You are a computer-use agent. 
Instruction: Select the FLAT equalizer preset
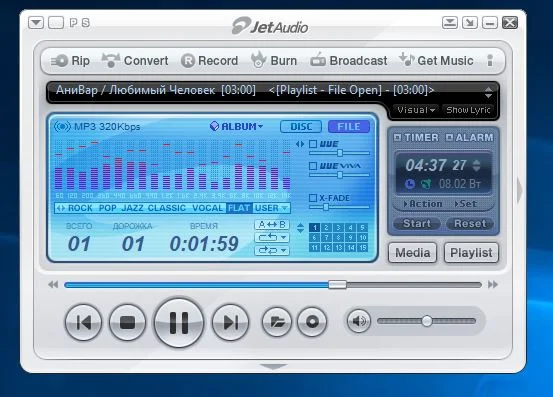click(239, 208)
